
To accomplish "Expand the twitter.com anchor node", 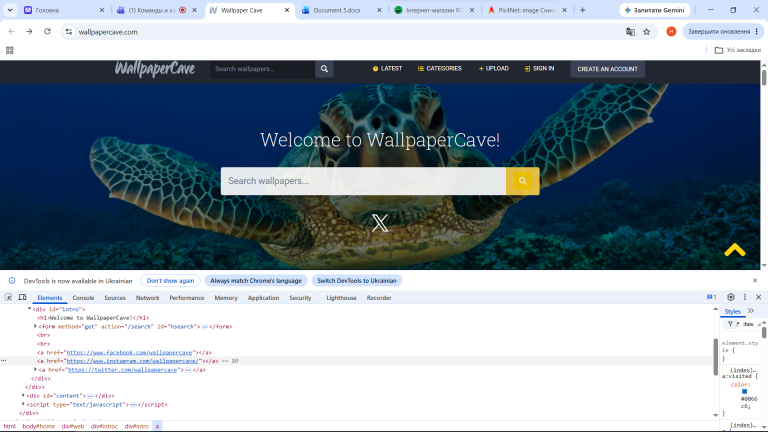I will 35,370.
